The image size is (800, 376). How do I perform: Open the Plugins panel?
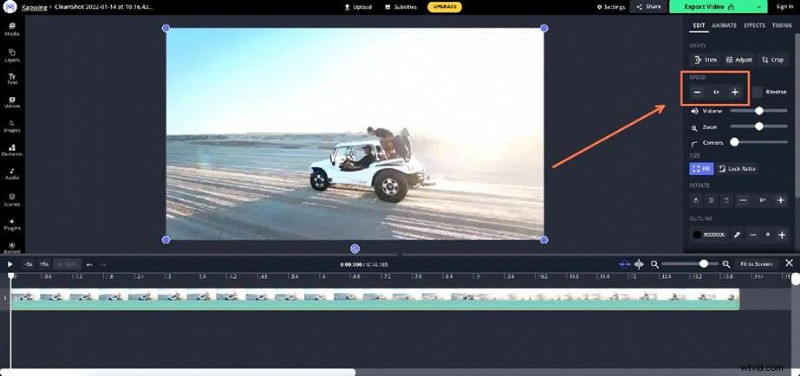point(12,224)
